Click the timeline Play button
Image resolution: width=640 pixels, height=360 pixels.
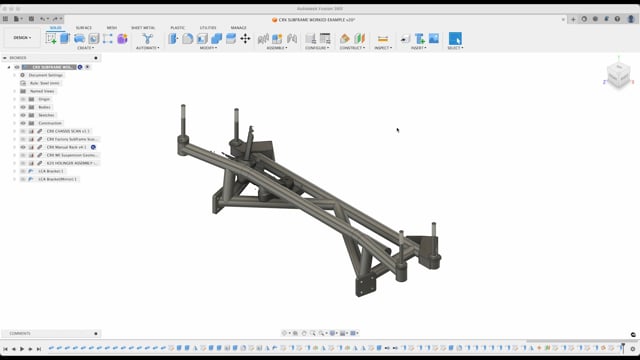(x=22, y=349)
